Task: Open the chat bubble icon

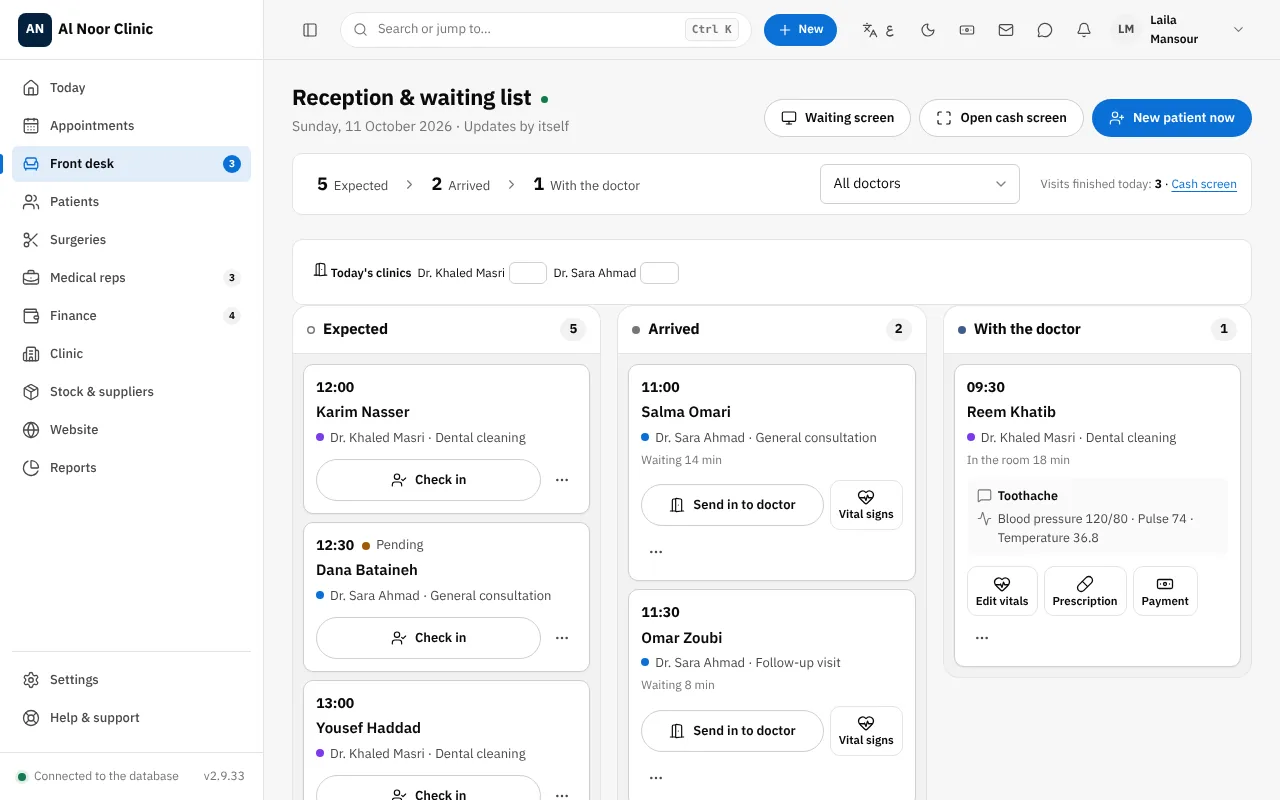Action: tap(1045, 30)
